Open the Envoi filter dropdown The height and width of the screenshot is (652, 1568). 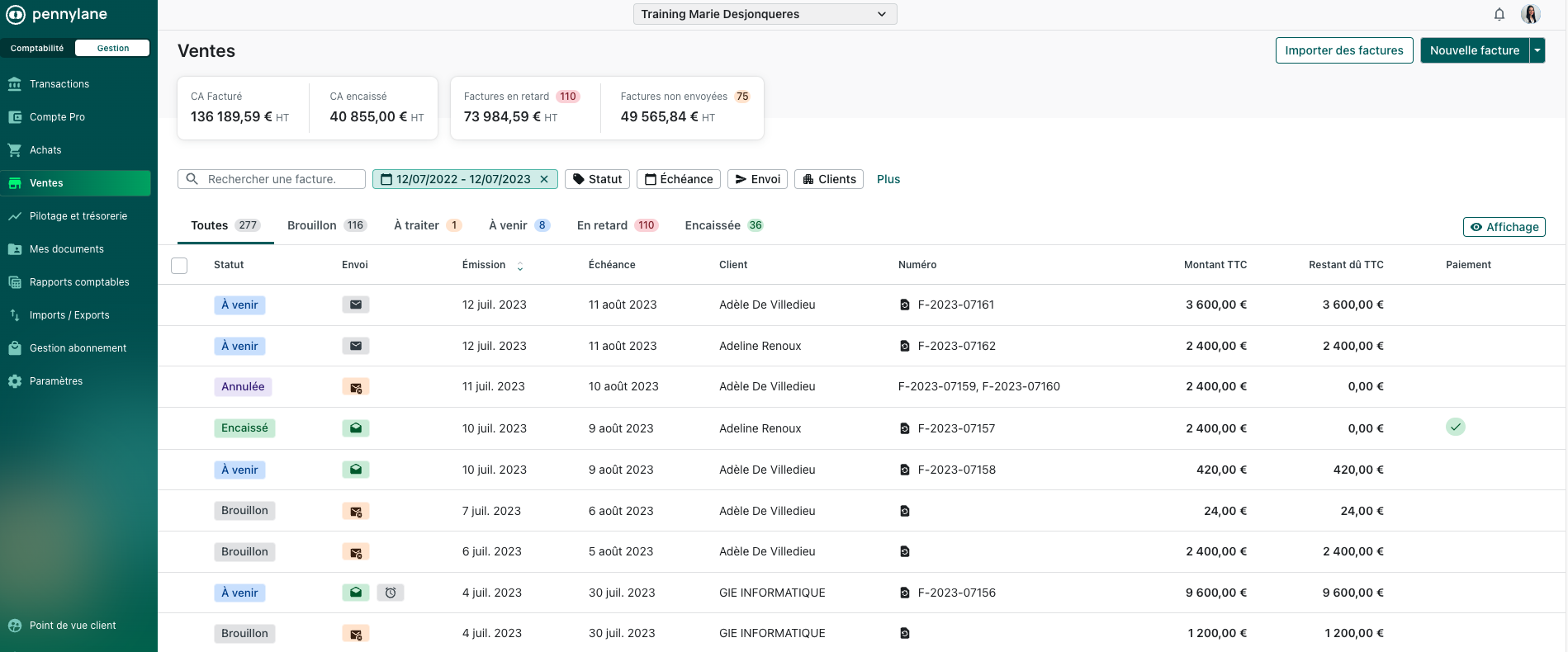[x=757, y=179]
